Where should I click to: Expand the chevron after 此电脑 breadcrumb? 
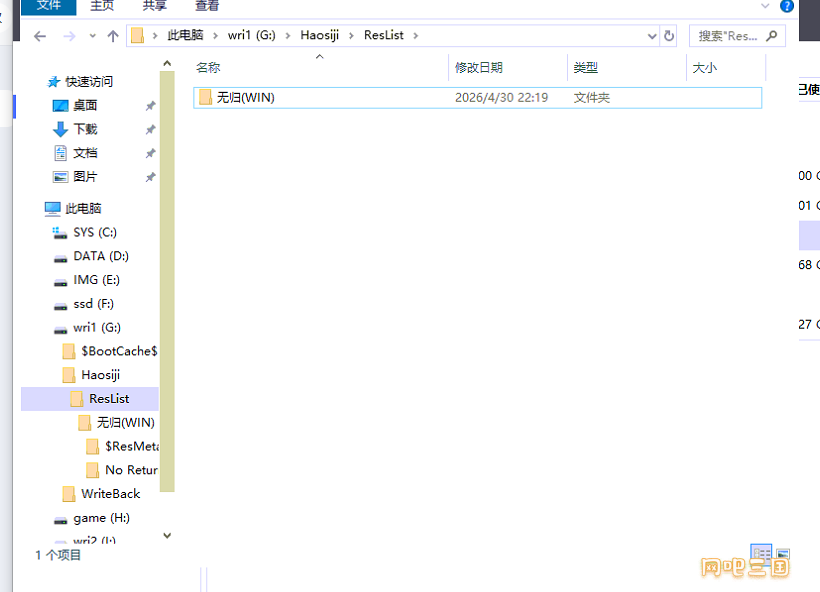(x=215, y=36)
